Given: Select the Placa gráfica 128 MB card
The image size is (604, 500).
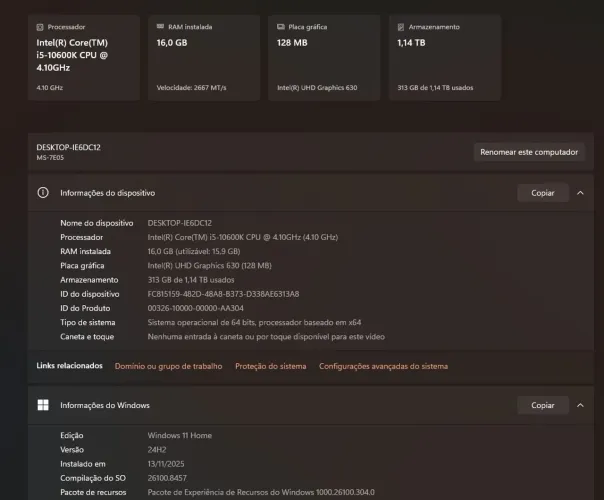Looking at the screenshot, I should [x=324, y=58].
